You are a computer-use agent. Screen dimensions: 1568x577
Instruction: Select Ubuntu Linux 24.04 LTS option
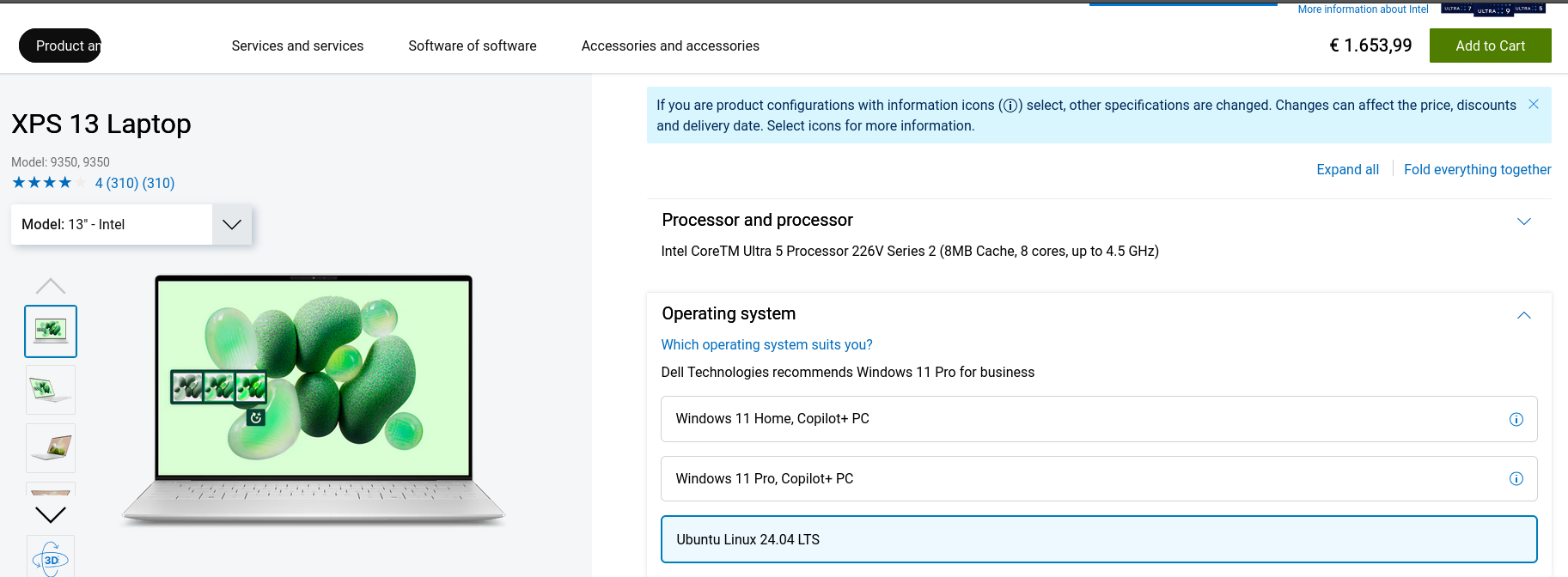tap(1099, 539)
